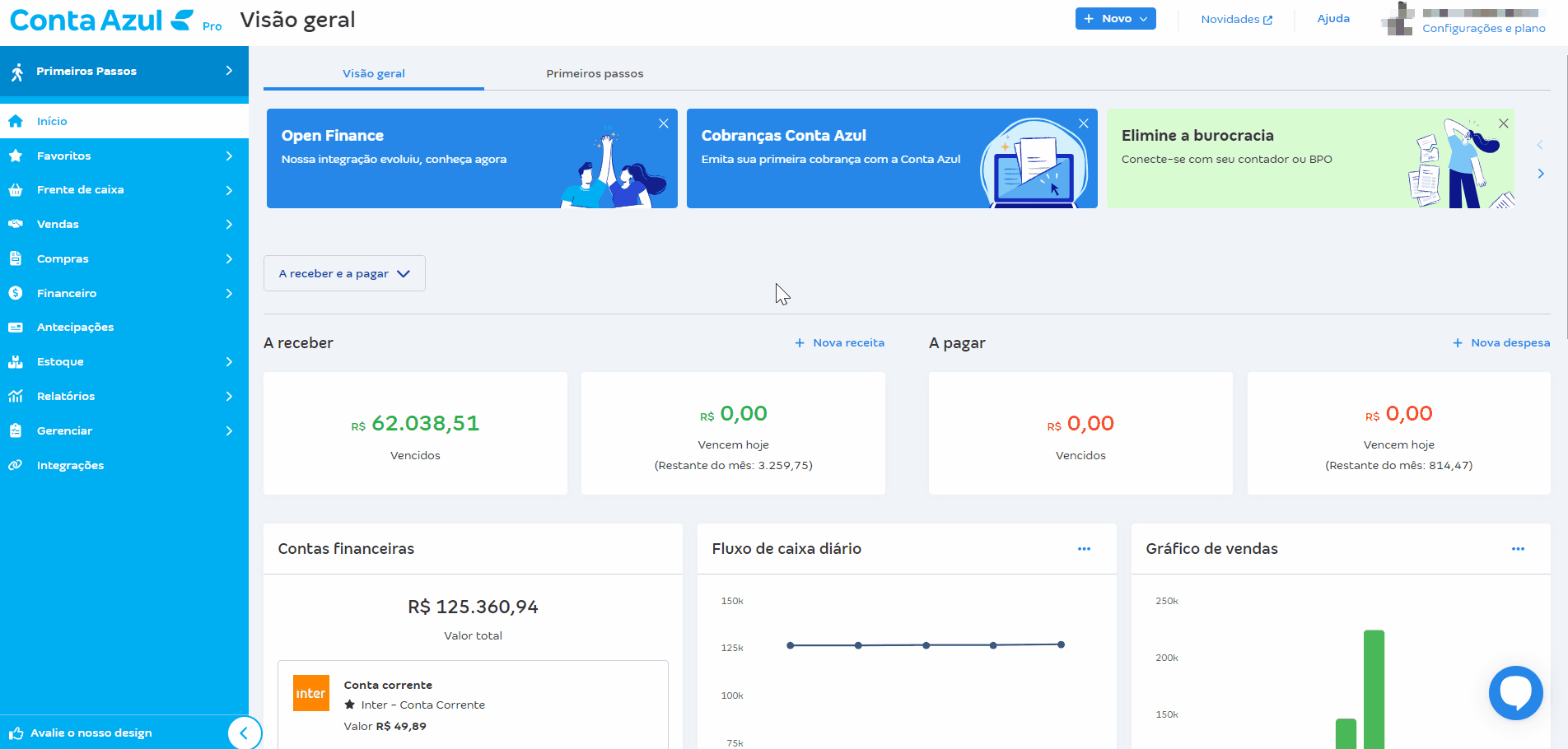
Task: Expand the Compras submenu chevron
Action: point(229,258)
